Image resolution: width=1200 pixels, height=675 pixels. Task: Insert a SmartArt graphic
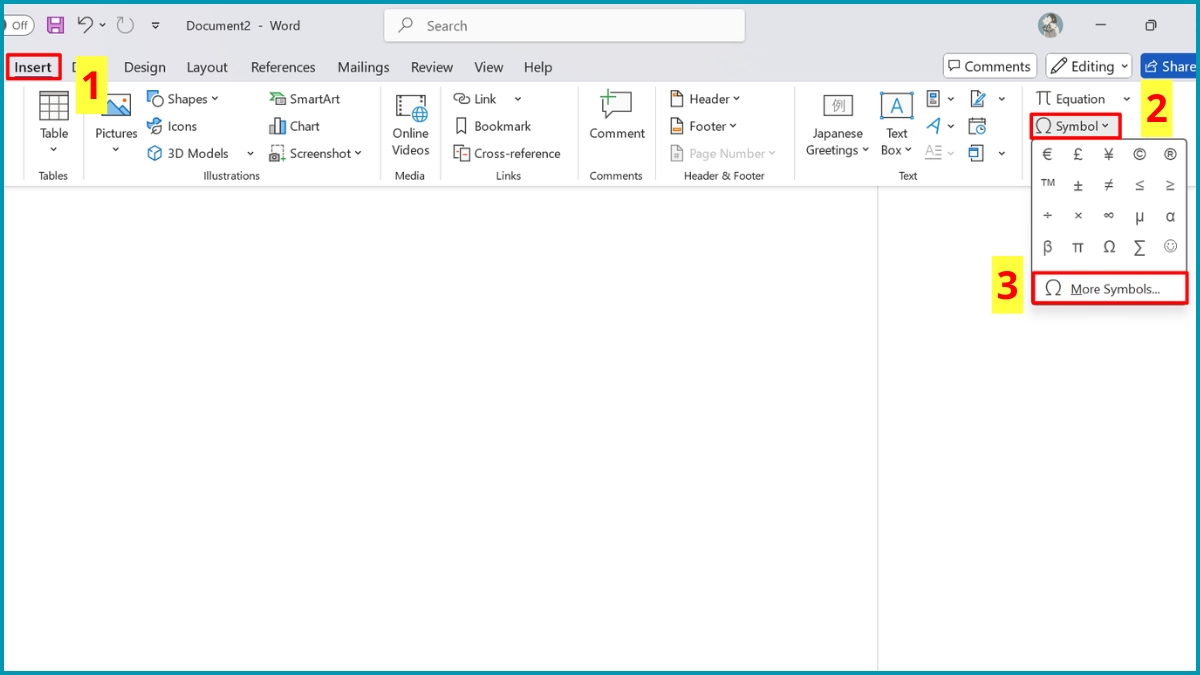click(304, 99)
